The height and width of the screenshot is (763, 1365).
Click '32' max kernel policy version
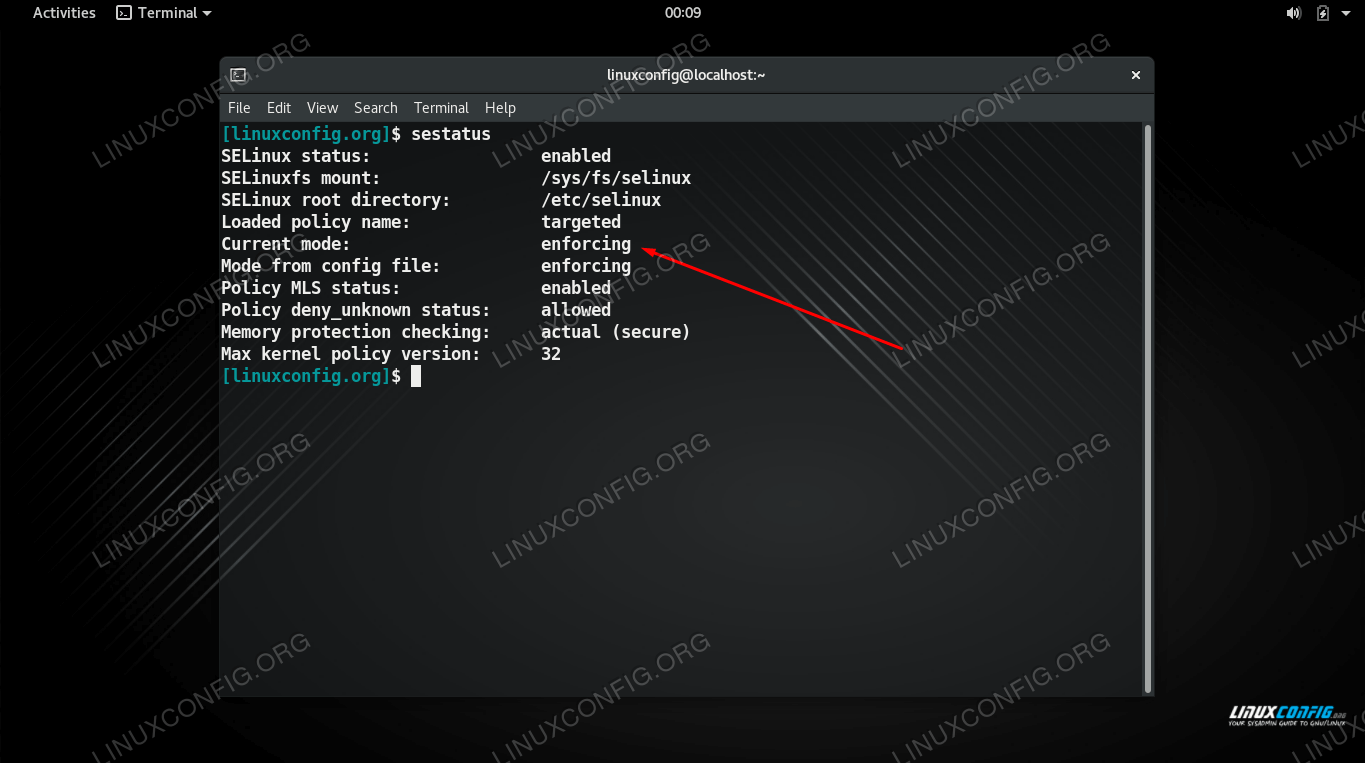tap(551, 354)
